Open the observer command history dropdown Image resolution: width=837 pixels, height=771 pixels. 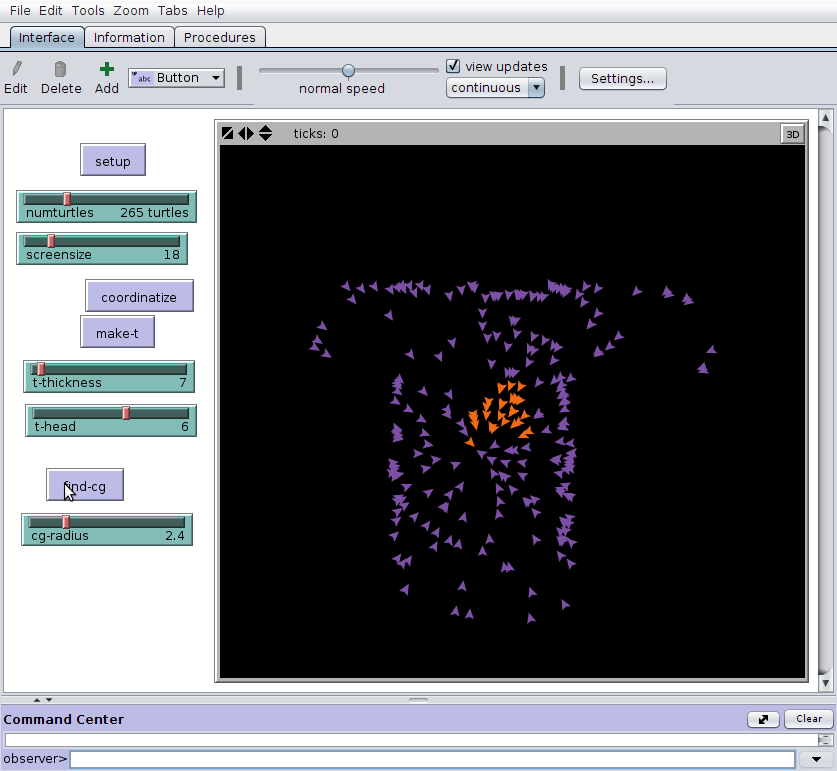click(x=816, y=759)
